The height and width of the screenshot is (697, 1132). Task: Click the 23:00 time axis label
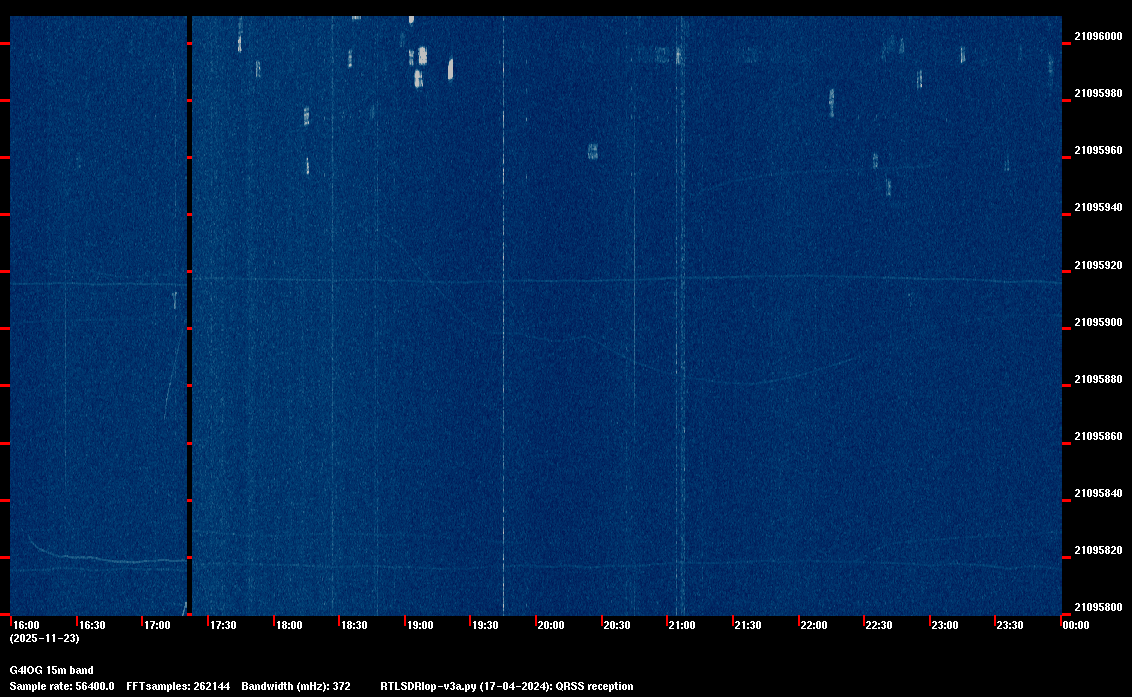(x=944, y=625)
